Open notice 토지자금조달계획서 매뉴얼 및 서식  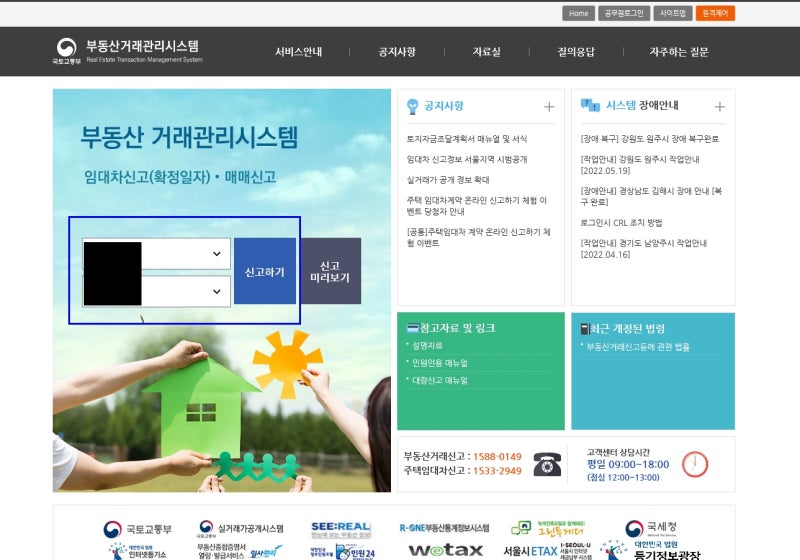tap(467, 139)
